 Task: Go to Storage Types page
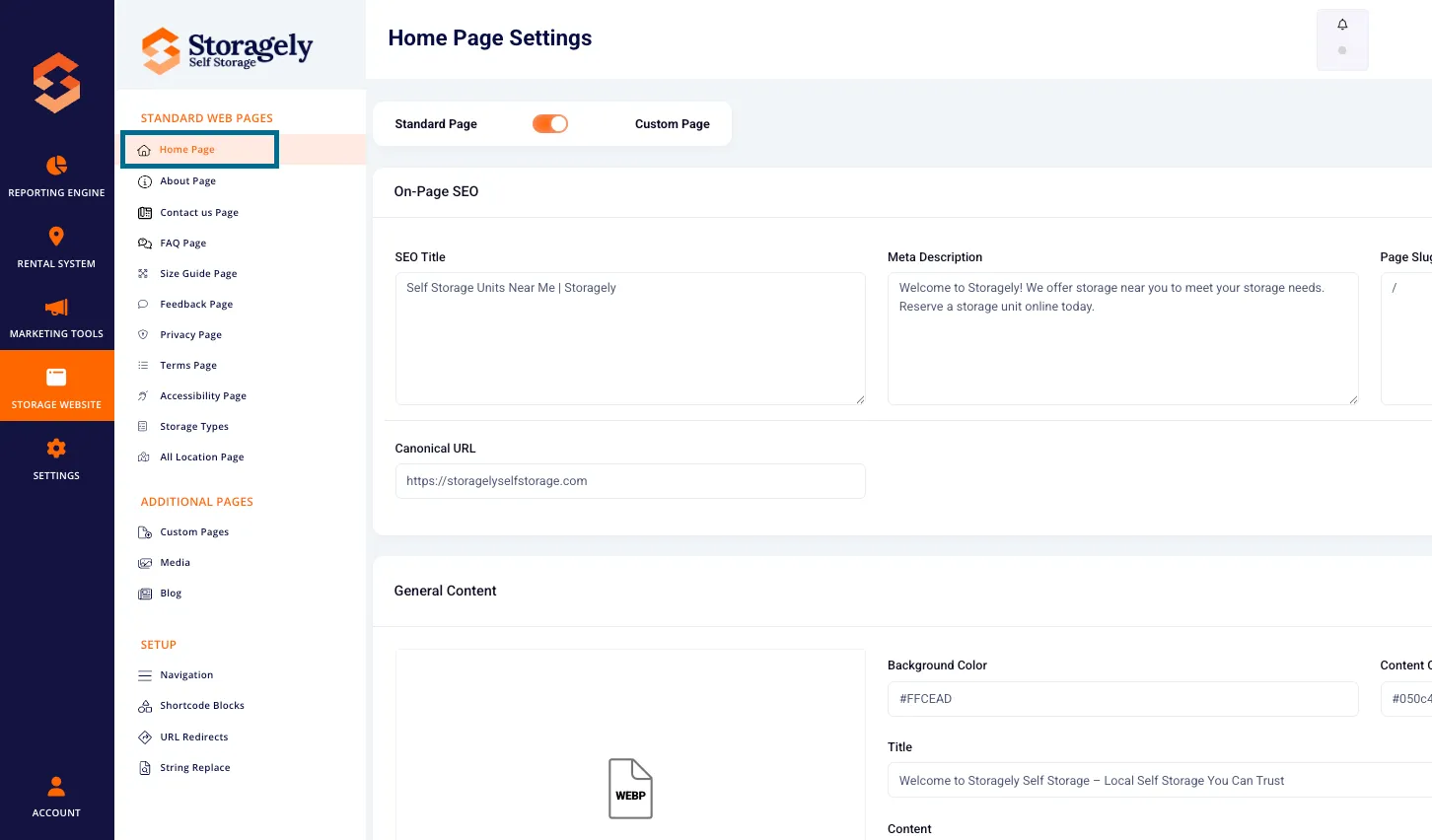click(x=194, y=427)
